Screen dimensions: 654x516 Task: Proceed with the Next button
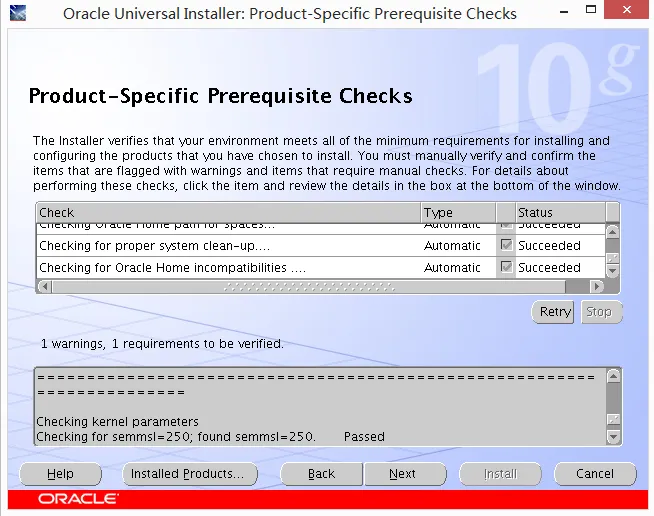403,474
